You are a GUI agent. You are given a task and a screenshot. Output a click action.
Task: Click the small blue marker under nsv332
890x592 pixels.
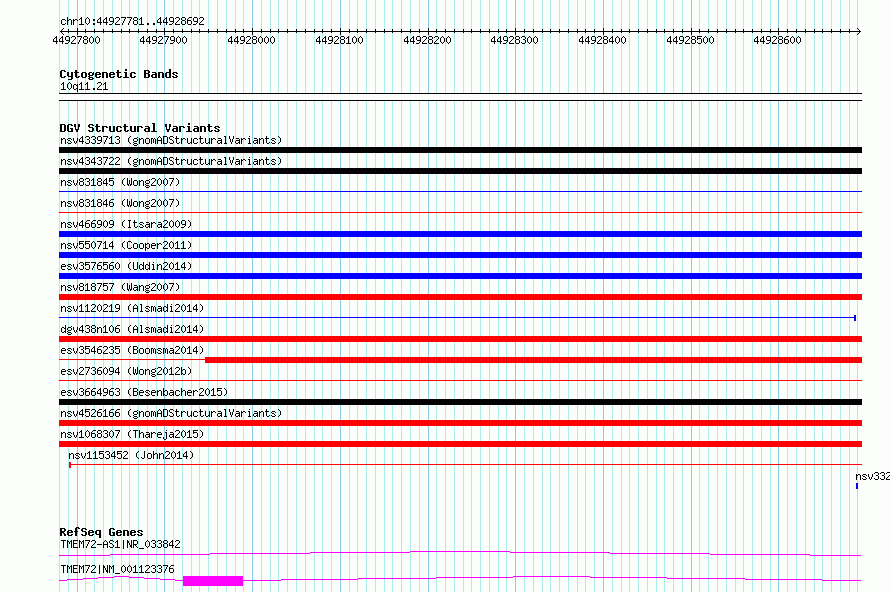[857, 486]
